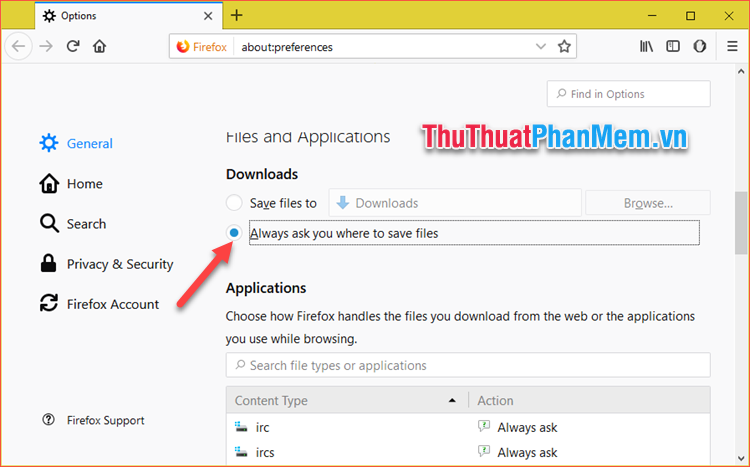Screen dimensions: 750x467
Task: Select the Options browser tab
Action: pos(128,16)
